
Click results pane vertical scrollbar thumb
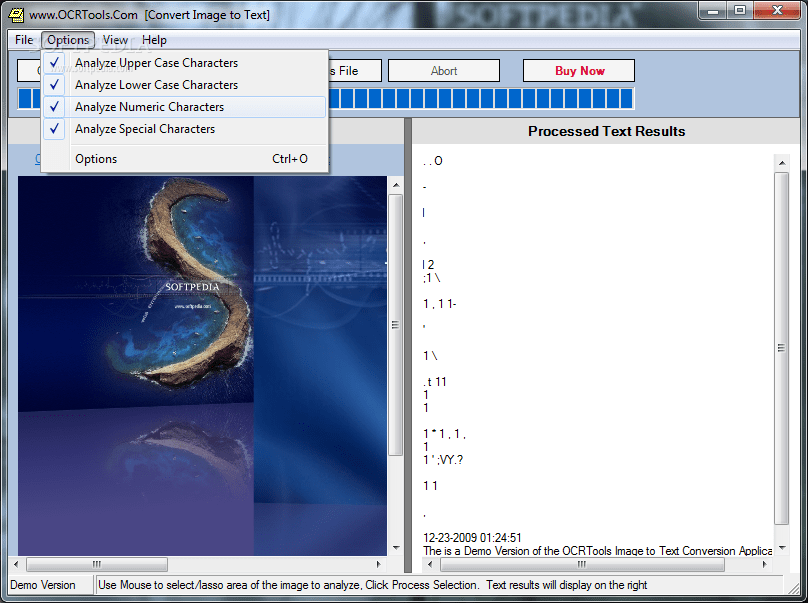tap(782, 348)
